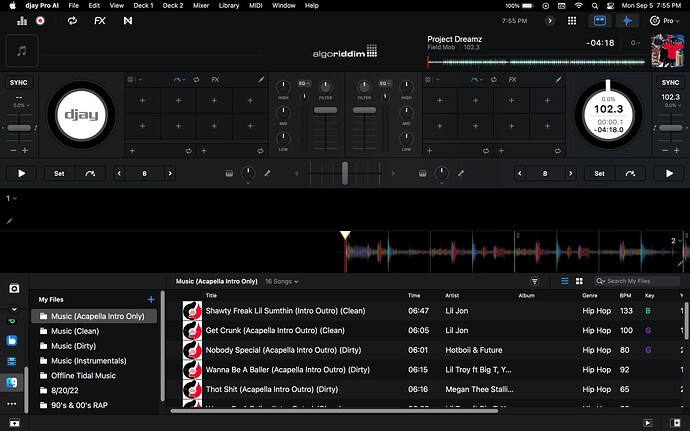The height and width of the screenshot is (431, 690).
Task: Open the library filter icon
Action: (535, 281)
